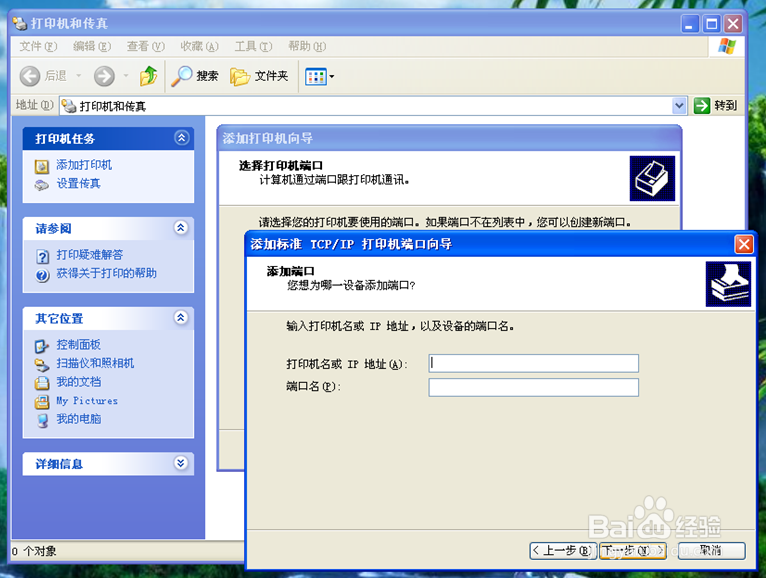Viewport: 766px width, 578px height.
Task: Open the Views icon dropdown
Action: [319, 77]
